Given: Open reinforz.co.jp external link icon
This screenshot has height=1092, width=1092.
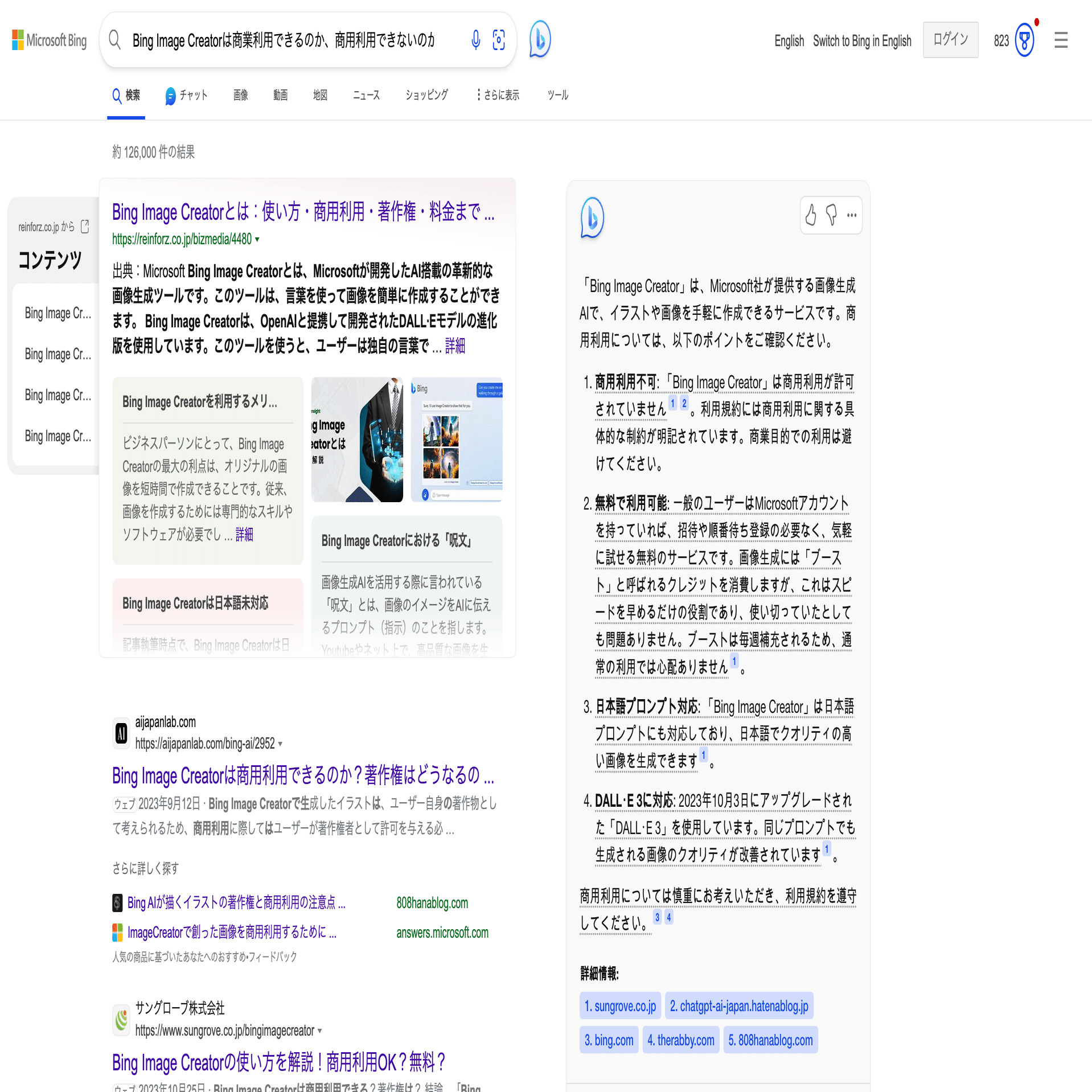Looking at the screenshot, I should click(85, 227).
